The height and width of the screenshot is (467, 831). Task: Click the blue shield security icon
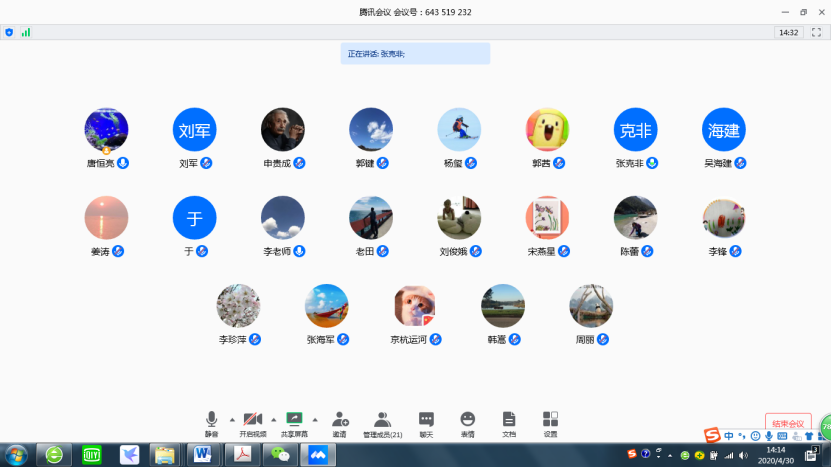click(x=9, y=32)
